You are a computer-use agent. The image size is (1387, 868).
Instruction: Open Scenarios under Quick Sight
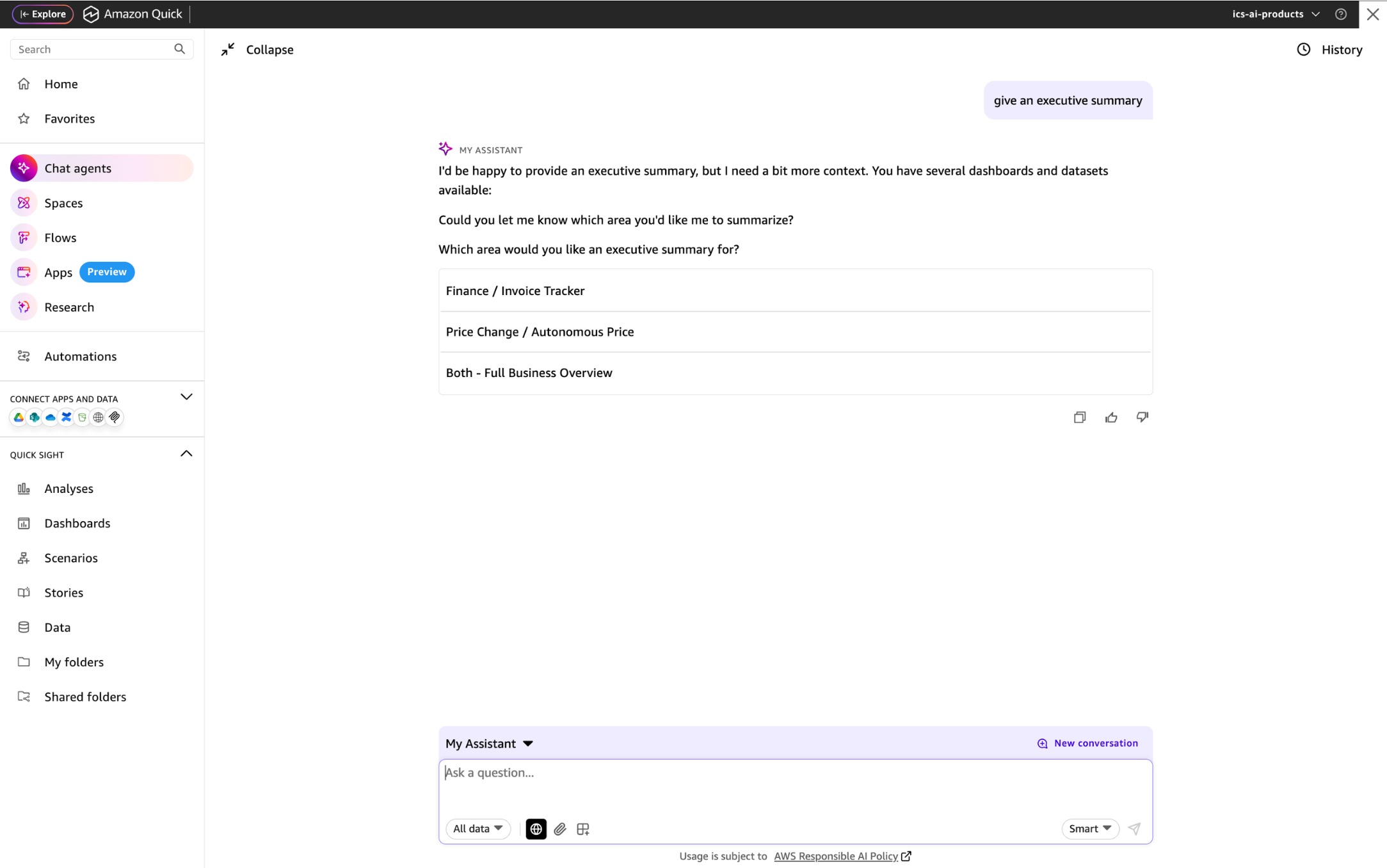pos(71,558)
